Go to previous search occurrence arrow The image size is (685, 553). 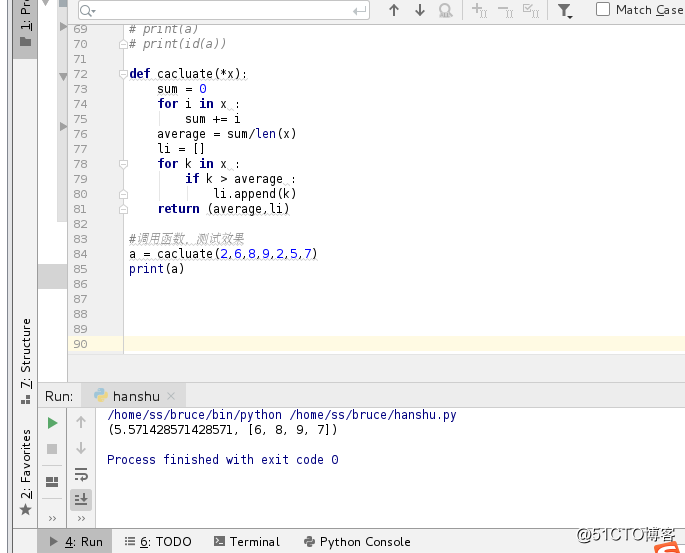(x=394, y=10)
